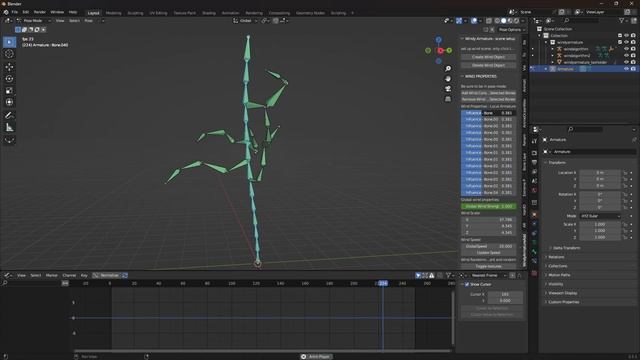Viewport: 640px width, 360px height.
Task: Select the Transform tool
Action: coord(9,102)
